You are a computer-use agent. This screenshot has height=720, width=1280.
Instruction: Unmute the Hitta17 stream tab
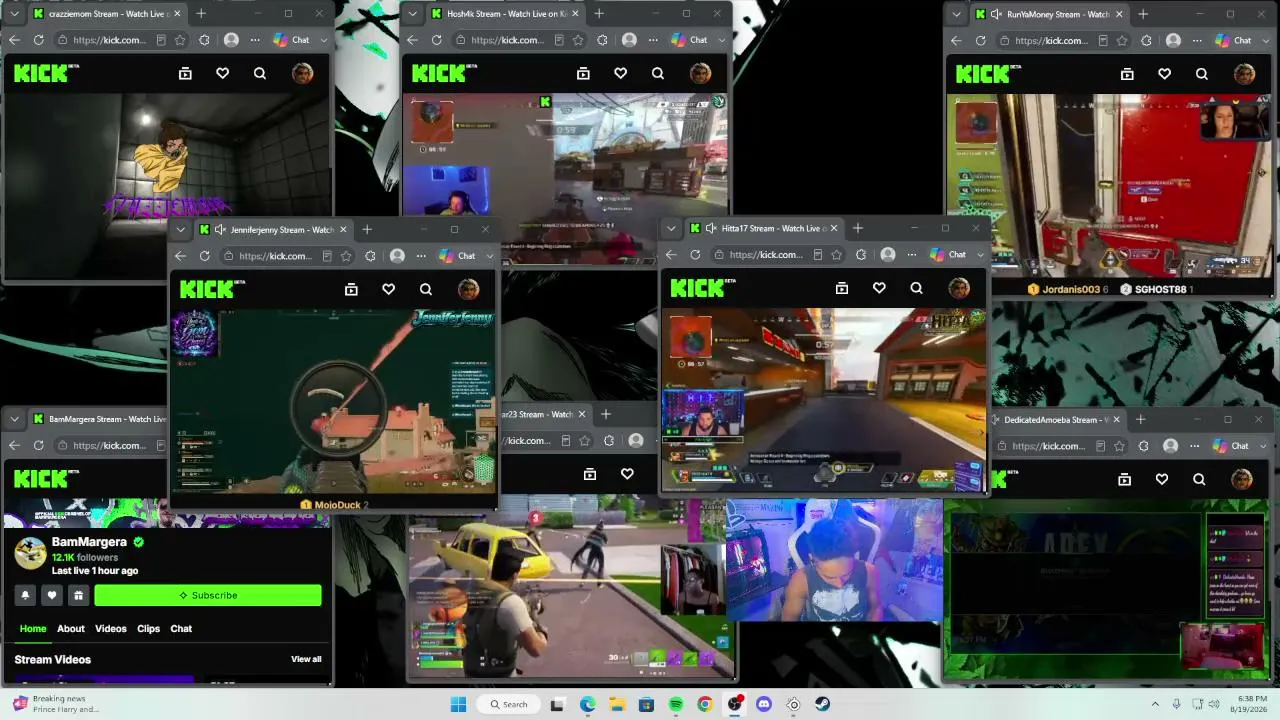[711, 228]
